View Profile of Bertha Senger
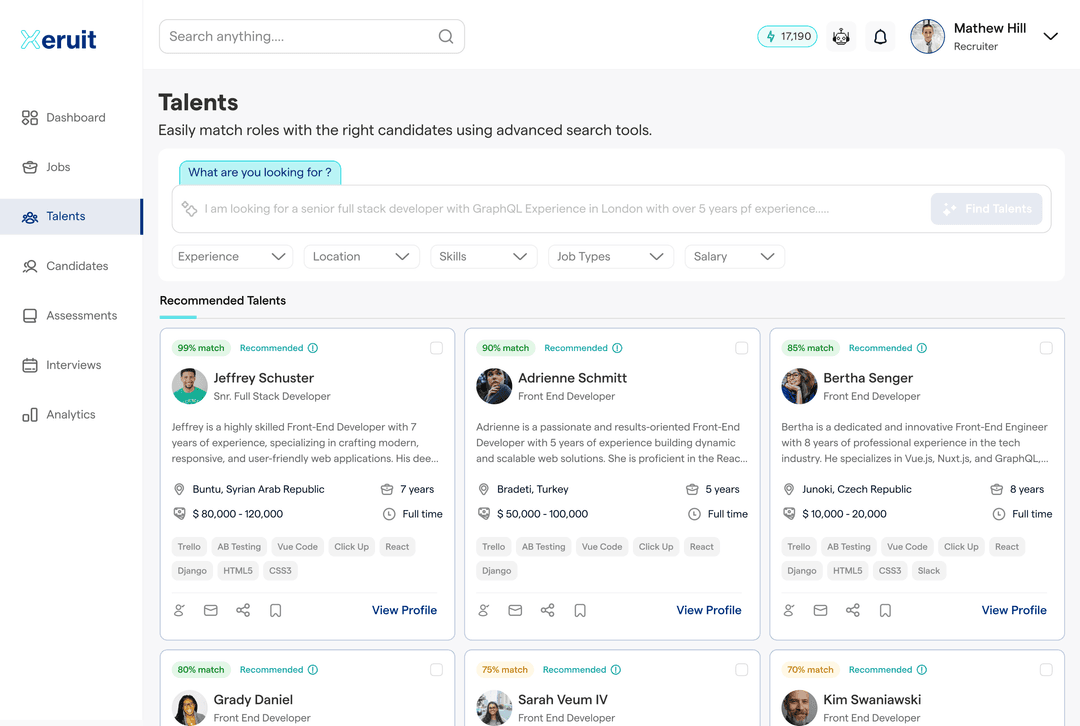Screen dimensions: 1080x726 pos(1013,610)
